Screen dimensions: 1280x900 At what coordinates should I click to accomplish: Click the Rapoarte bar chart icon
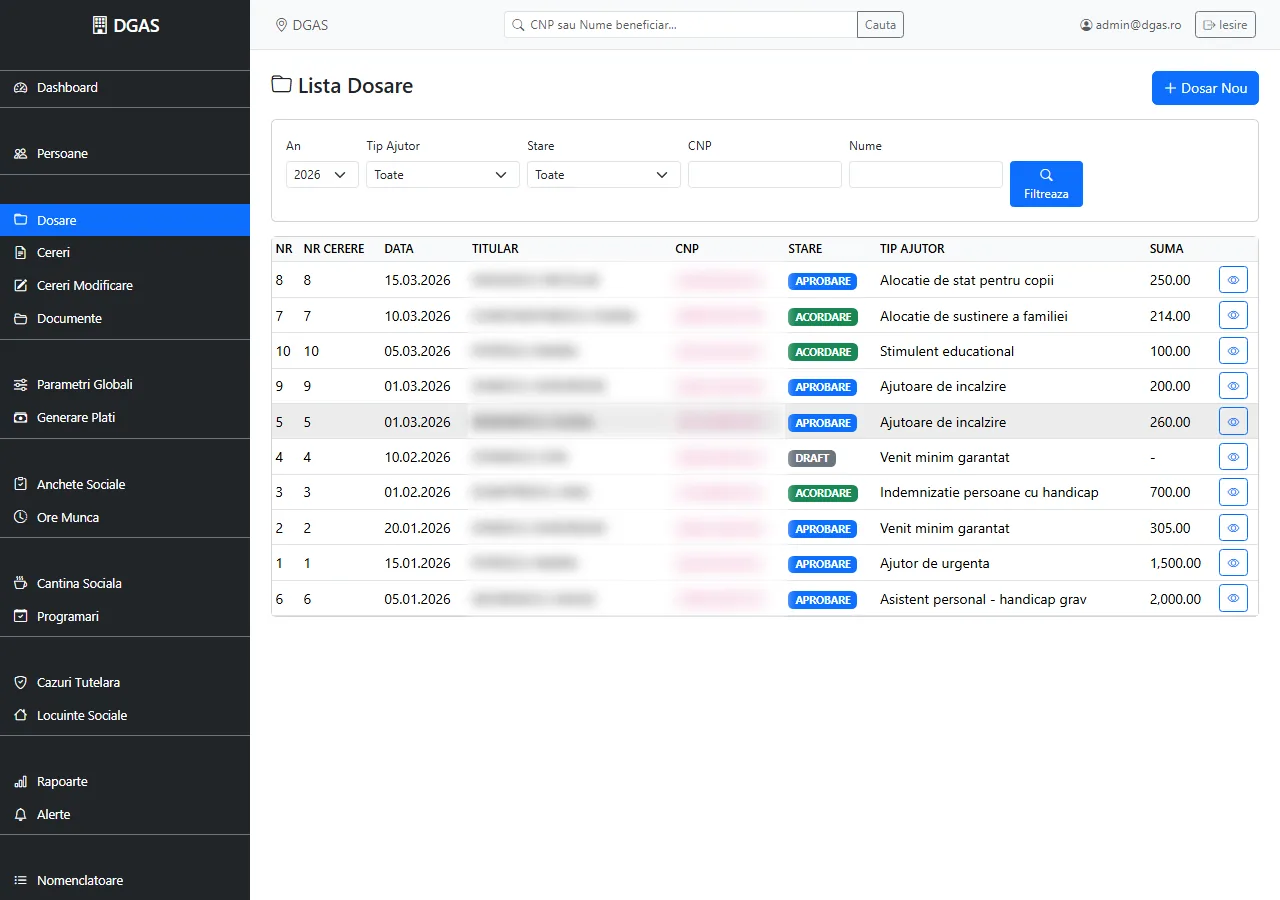pyautogui.click(x=20, y=782)
